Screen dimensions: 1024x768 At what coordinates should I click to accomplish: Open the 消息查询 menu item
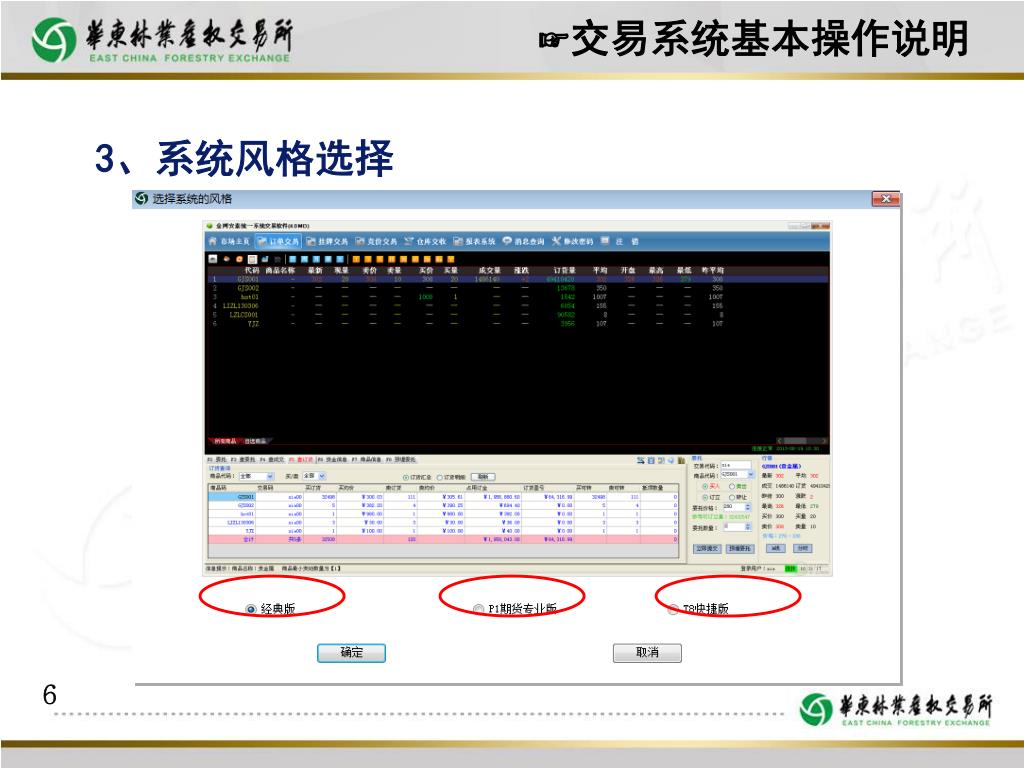524,242
